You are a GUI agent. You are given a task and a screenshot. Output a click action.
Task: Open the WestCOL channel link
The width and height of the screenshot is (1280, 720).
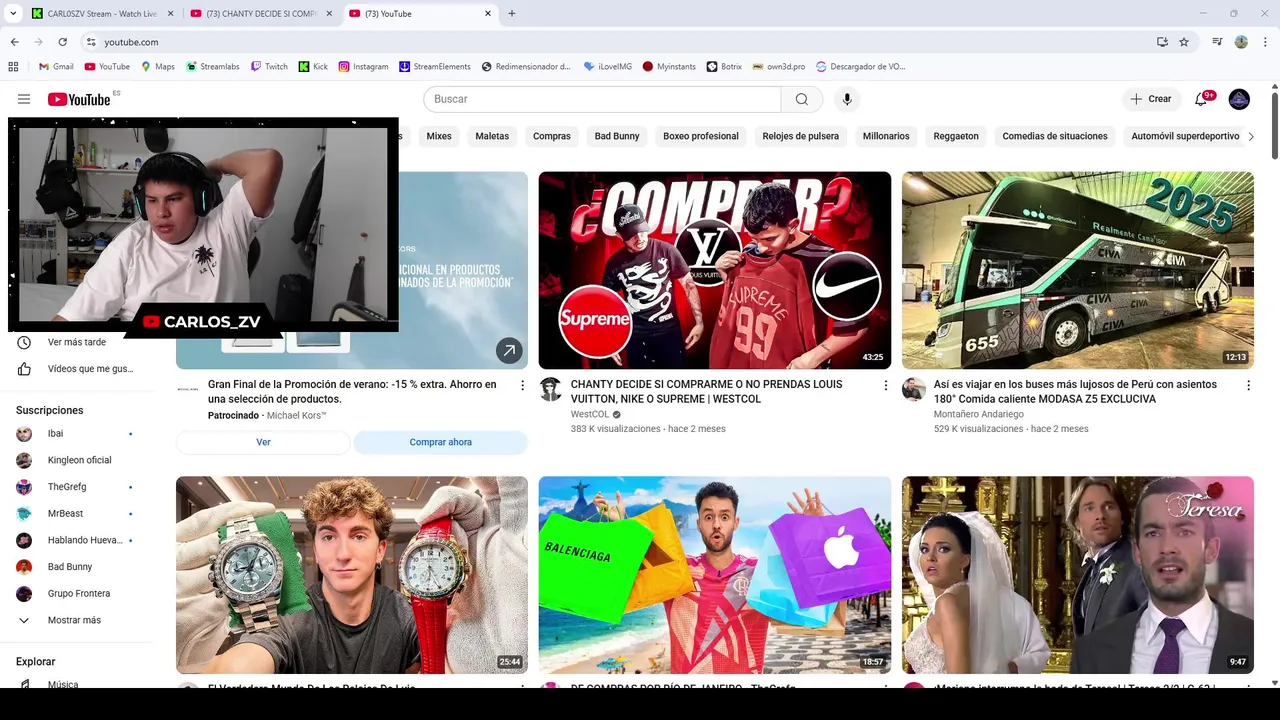(x=590, y=414)
